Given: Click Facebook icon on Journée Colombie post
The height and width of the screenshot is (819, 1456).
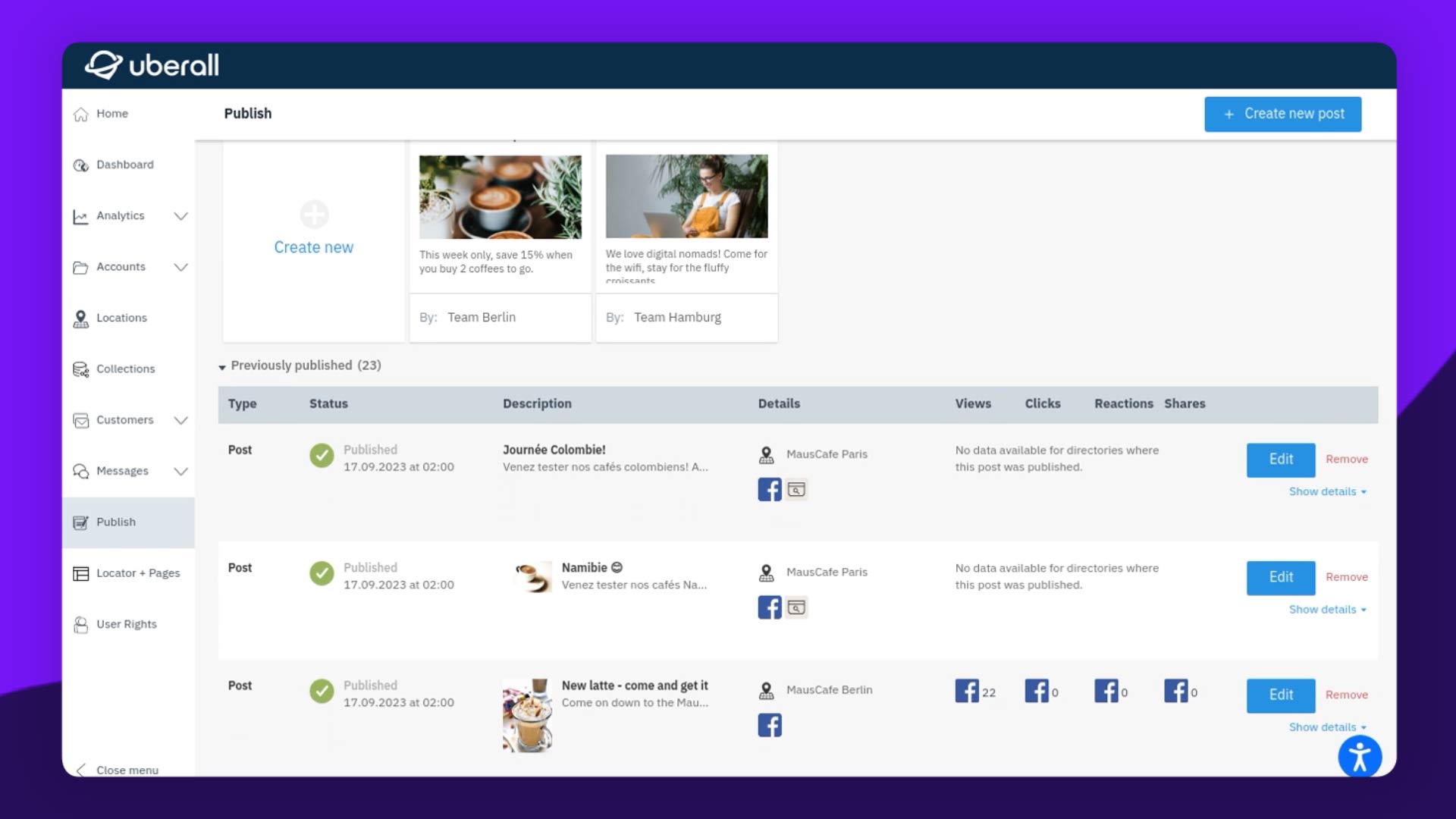Looking at the screenshot, I should (769, 489).
